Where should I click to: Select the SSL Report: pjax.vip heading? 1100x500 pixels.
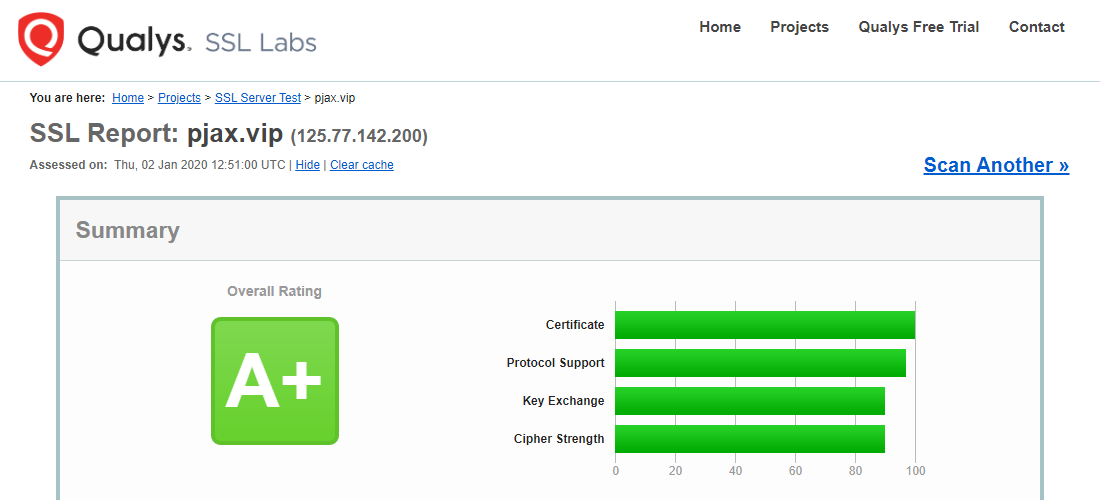click(x=156, y=134)
